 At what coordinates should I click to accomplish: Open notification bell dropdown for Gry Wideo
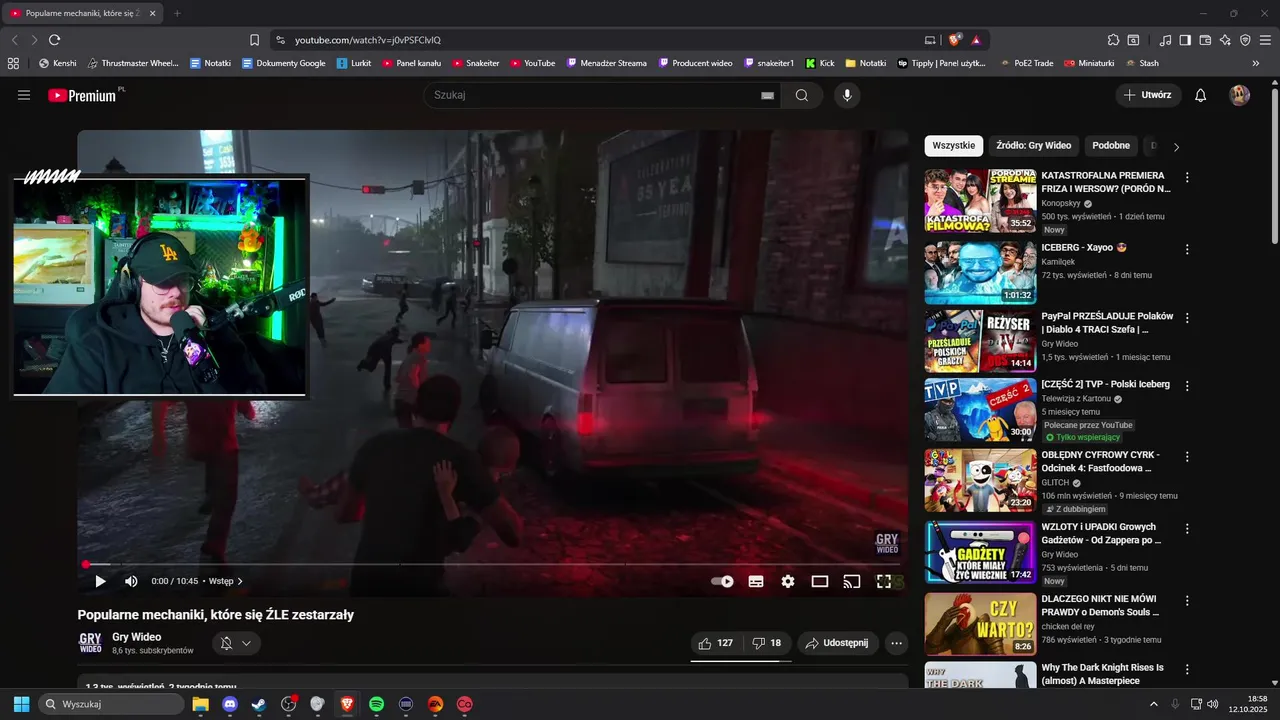(236, 643)
